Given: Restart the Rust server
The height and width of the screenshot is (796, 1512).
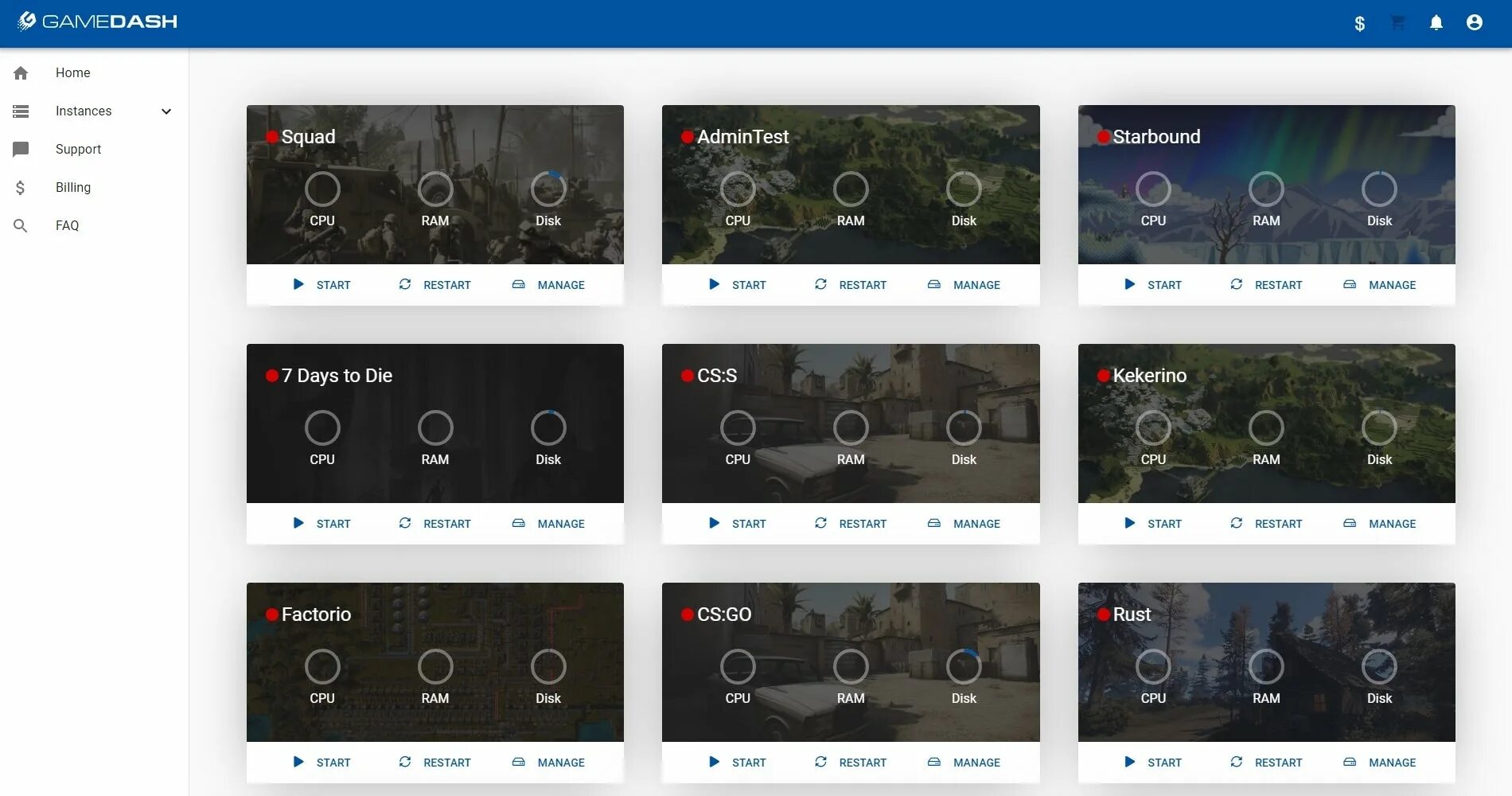Looking at the screenshot, I should click(1266, 763).
